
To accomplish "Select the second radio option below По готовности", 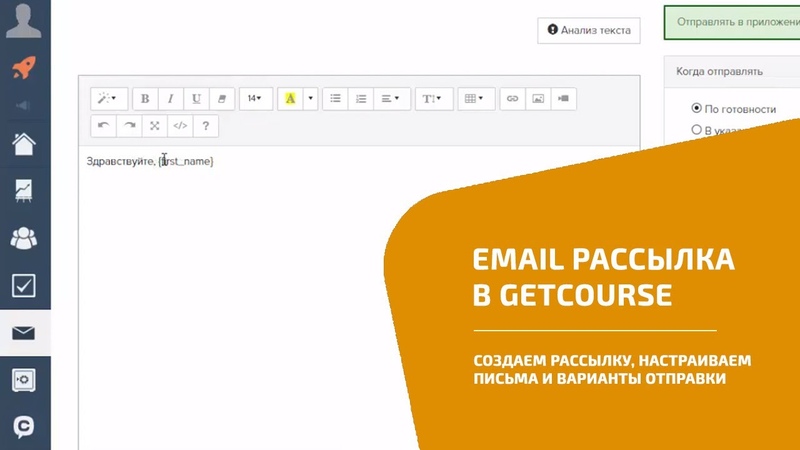I will [696, 130].
